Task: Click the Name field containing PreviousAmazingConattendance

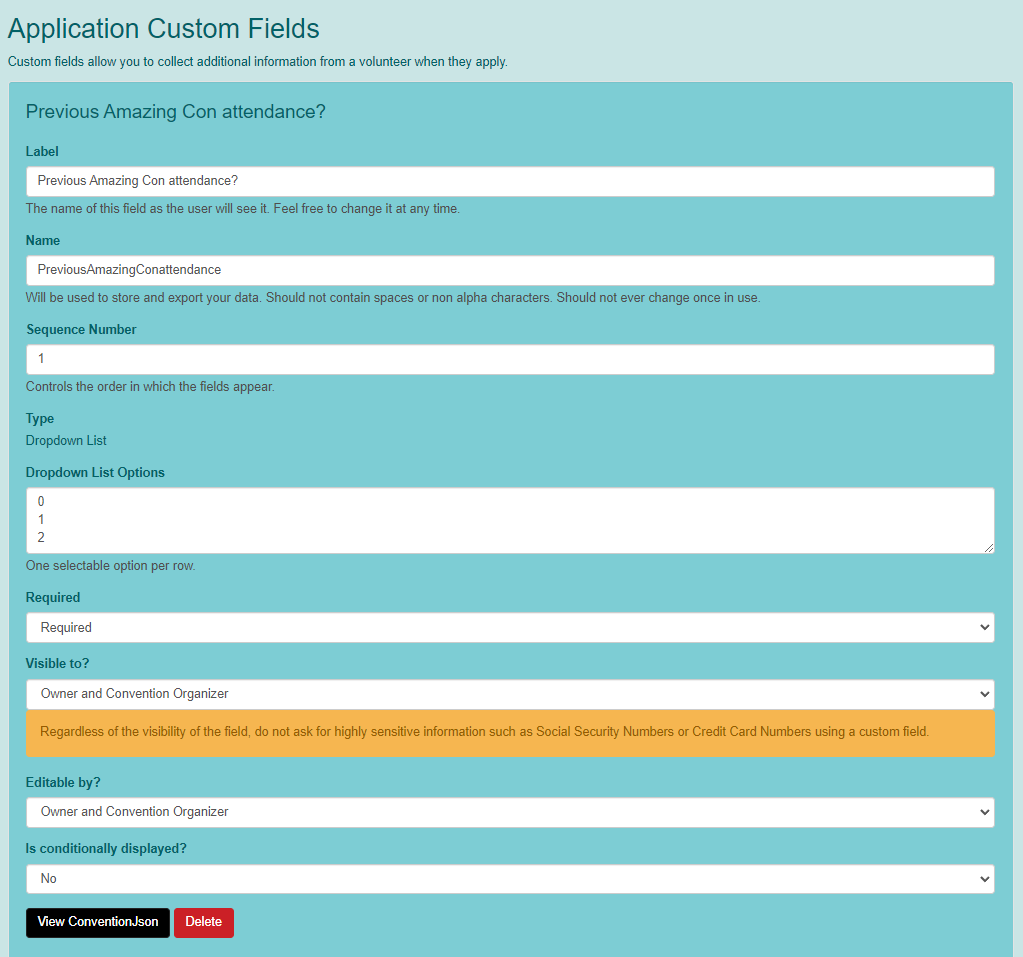Action: tap(510, 270)
